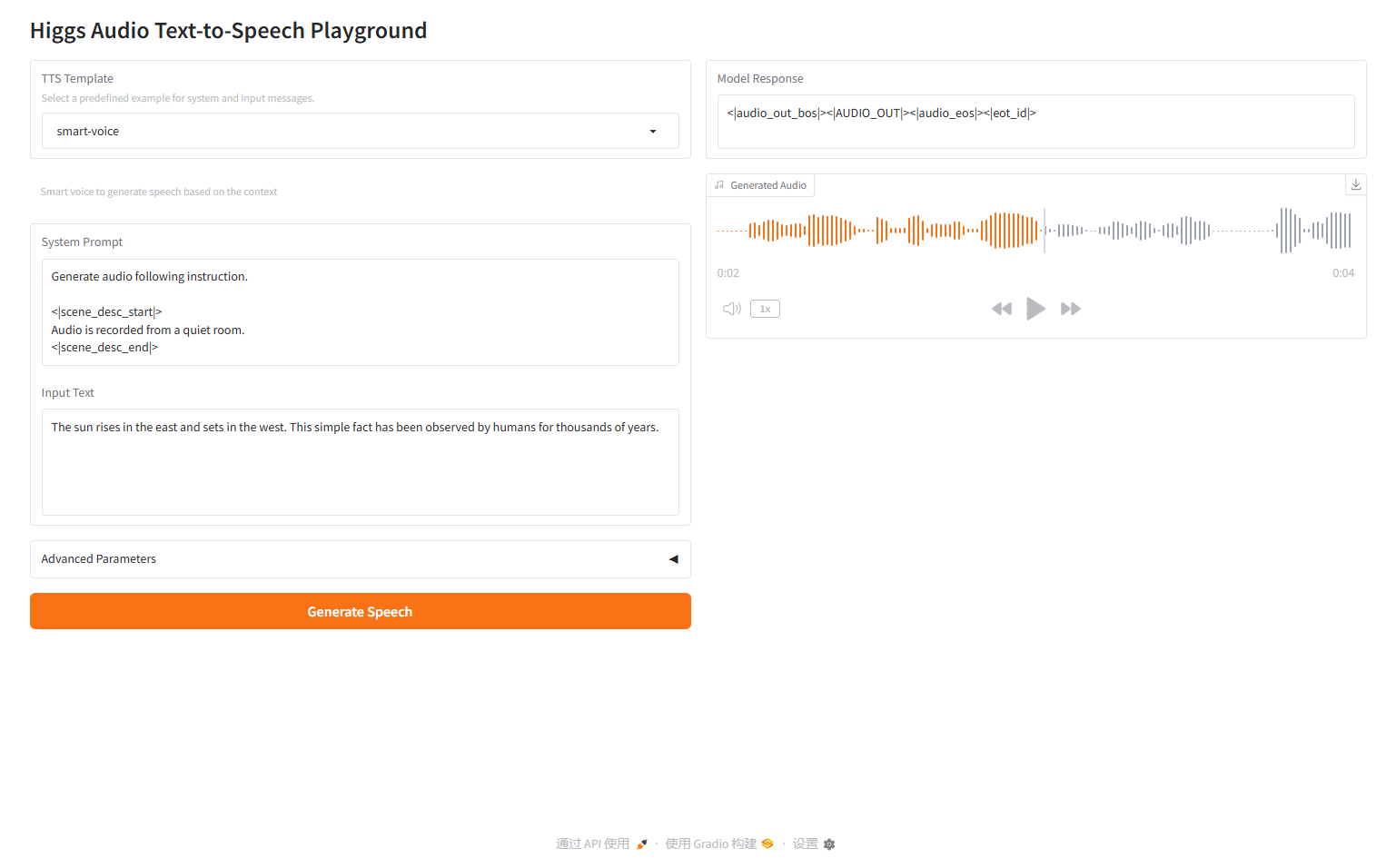1396x868 pixels.
Task: Click the settings gear icon in footer
Action: click(829, 844)
